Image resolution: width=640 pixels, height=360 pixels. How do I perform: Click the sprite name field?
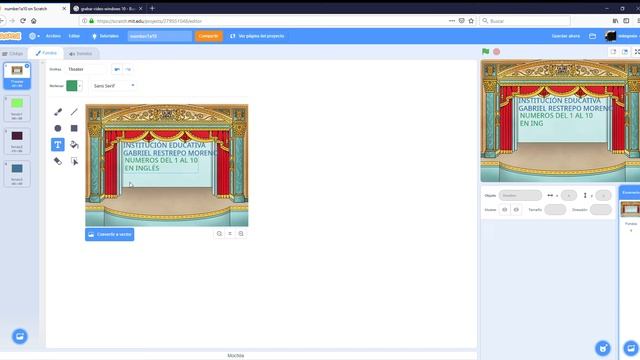(520, 196)
